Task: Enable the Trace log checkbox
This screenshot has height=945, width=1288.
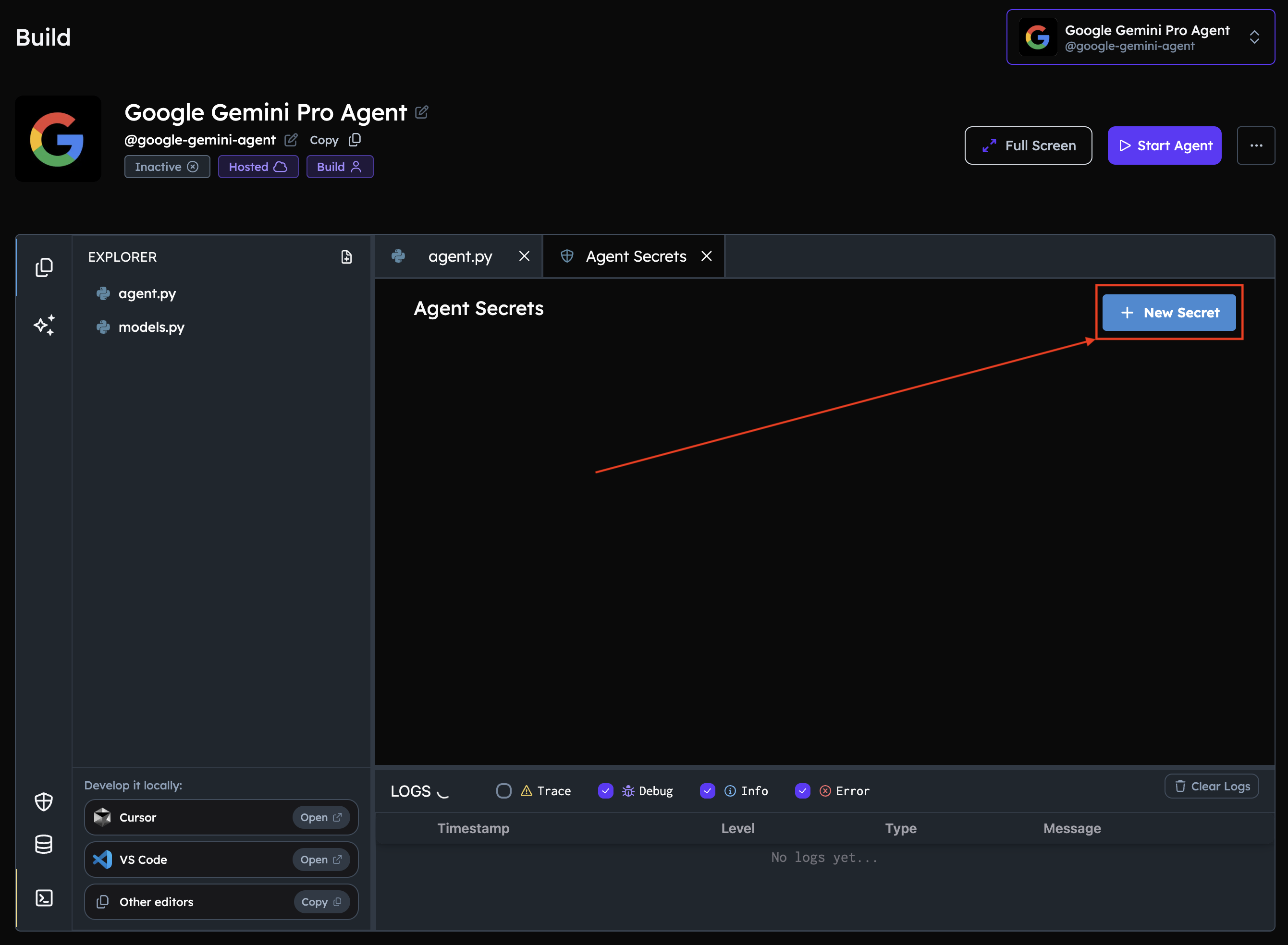Action: point(503,790)
